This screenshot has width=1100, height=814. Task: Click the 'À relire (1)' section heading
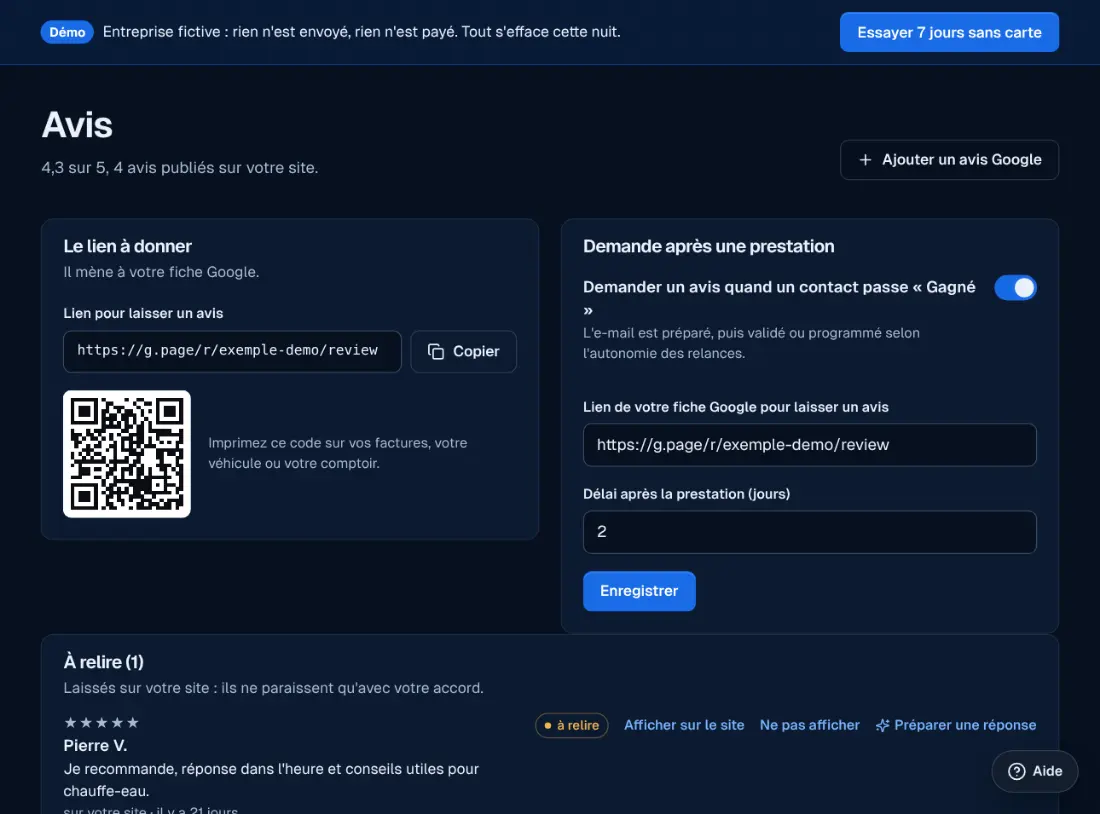click(104, 662)
